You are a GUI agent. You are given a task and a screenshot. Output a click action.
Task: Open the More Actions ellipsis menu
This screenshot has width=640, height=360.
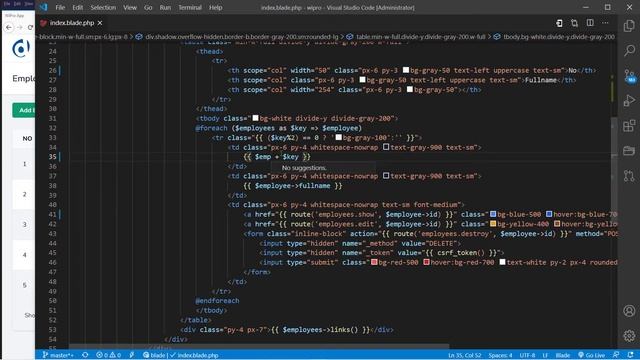[x=605, y=23]
